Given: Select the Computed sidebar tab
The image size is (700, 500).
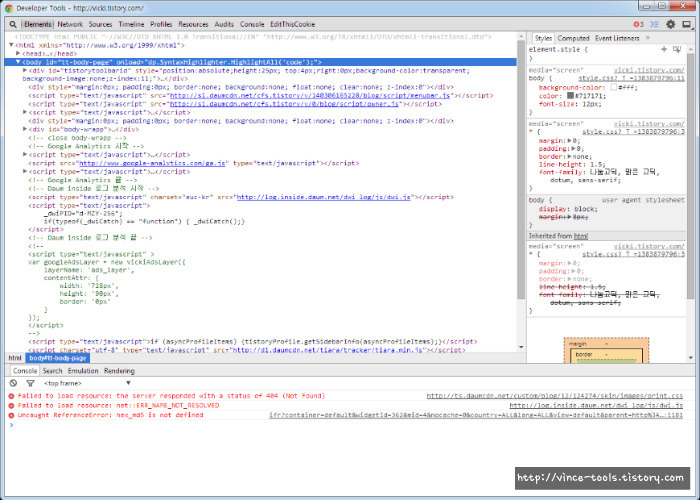Looking at the screenshot, I should pyautogui.click(x=573, y=38).
